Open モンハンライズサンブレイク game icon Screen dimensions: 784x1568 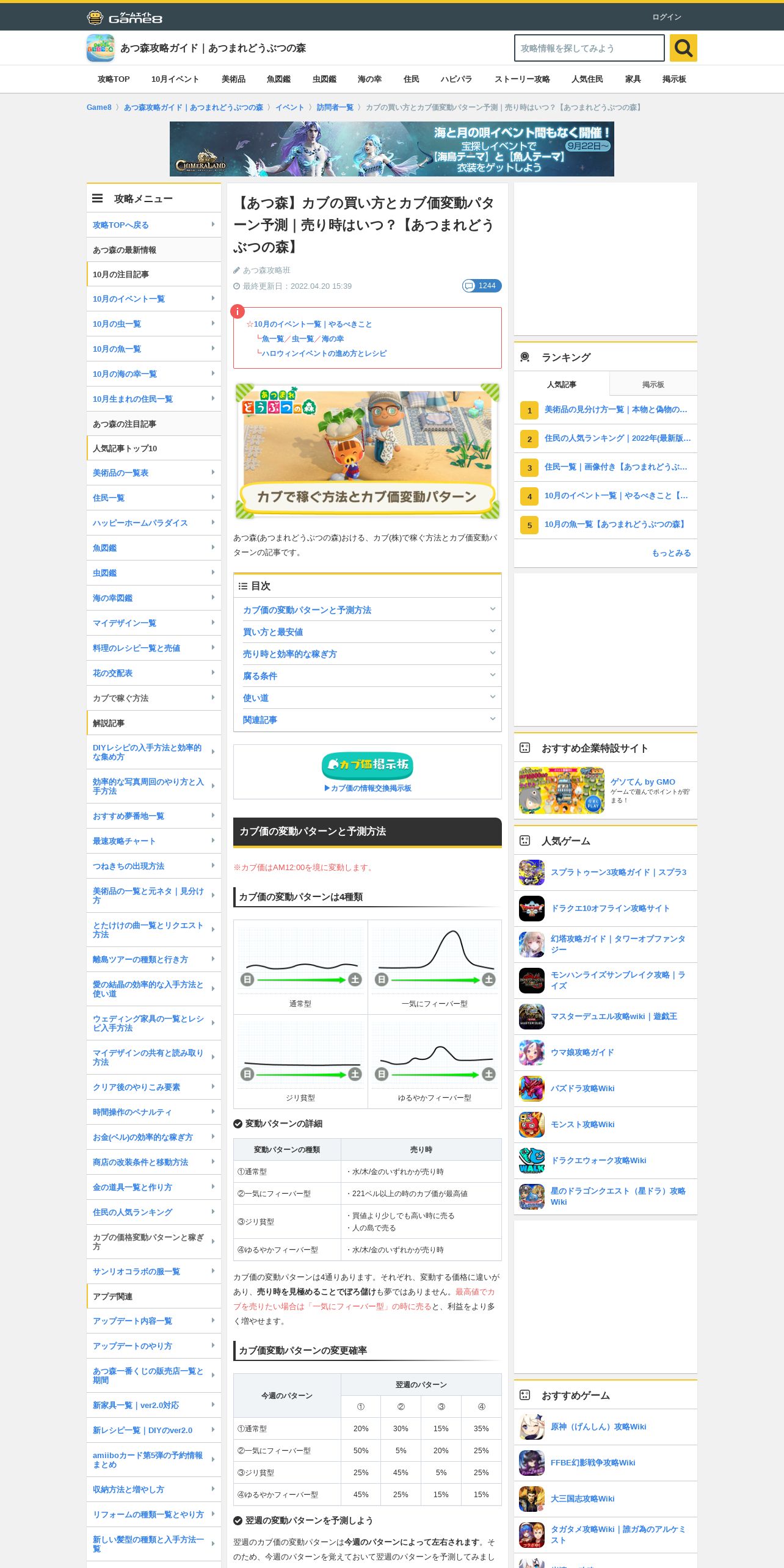(x=532, y=981)
